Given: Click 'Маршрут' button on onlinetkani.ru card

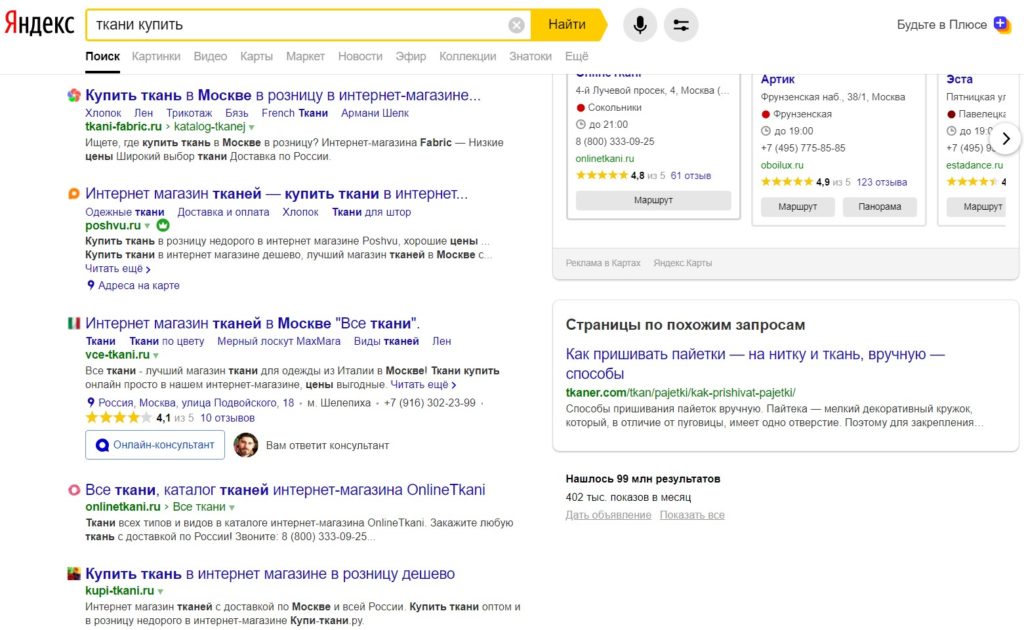Looking at the screenshot, I should tap(653, 200).
